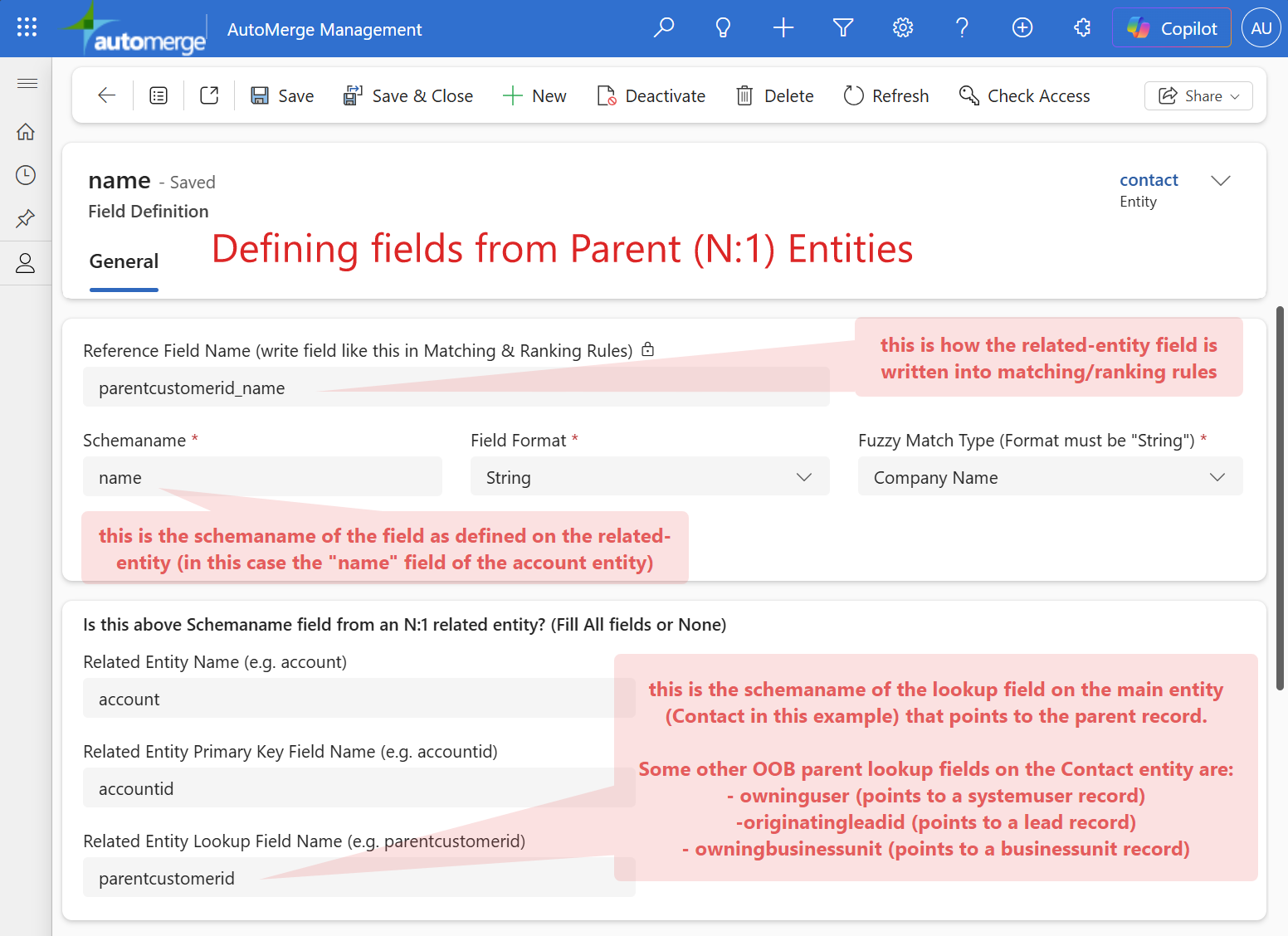Viewport: 1288px width, 936px height.
Task: Refresh the form
Action: click(886, 95)
